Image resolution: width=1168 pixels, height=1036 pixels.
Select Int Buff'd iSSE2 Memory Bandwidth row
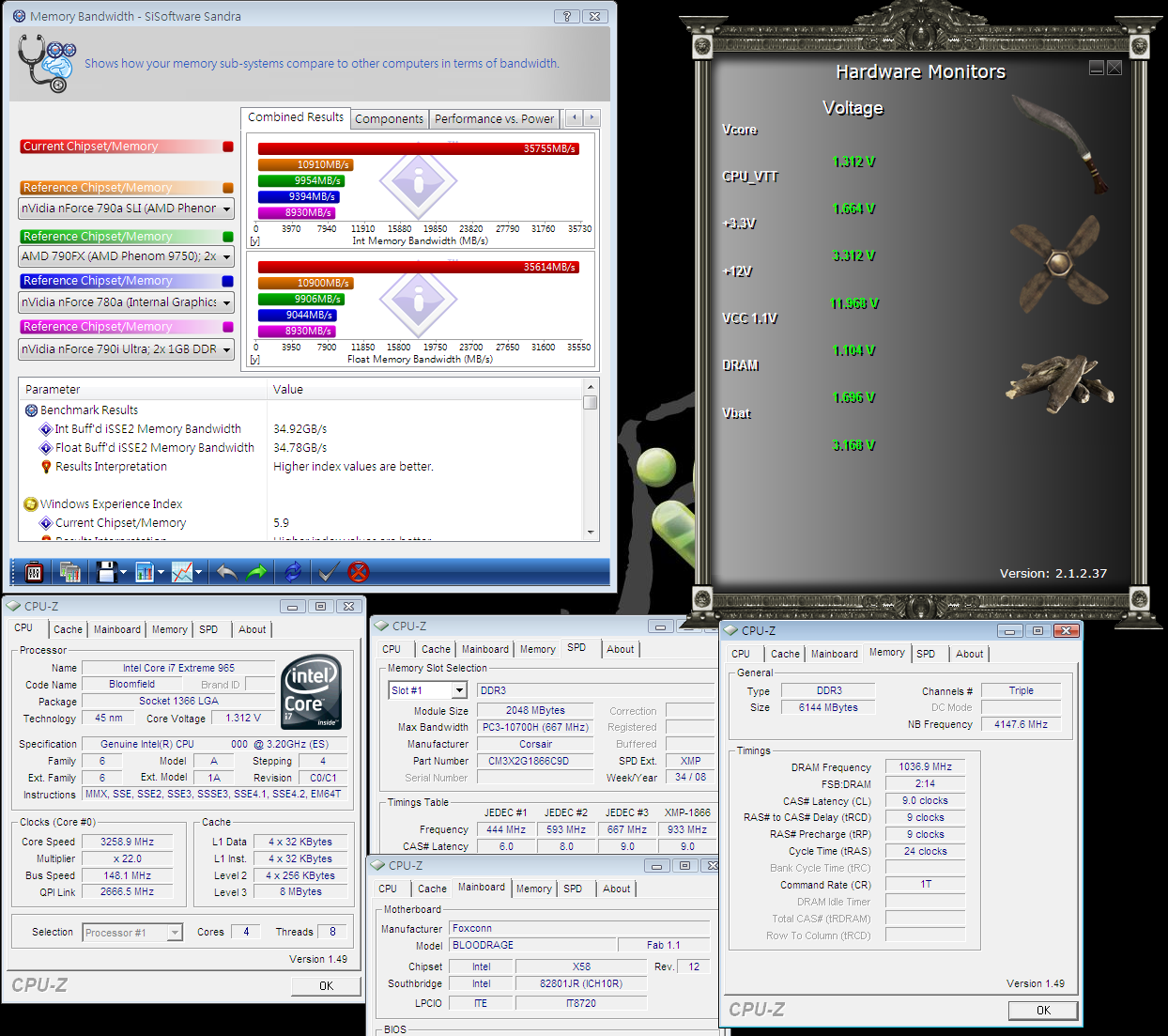(x=147, y=429)
